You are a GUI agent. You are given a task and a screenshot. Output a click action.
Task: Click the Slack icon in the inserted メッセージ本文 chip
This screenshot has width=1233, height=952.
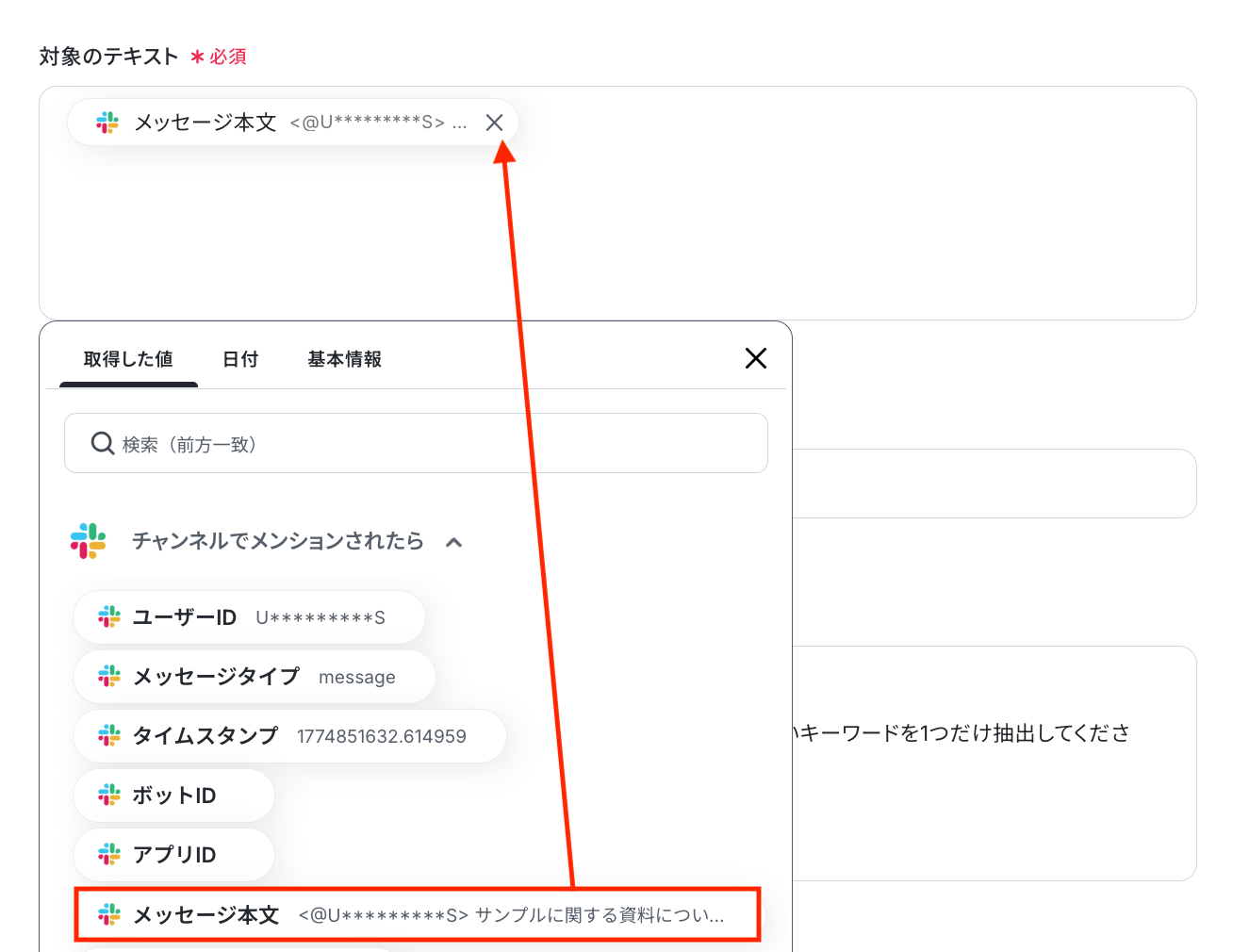(107, 123)
